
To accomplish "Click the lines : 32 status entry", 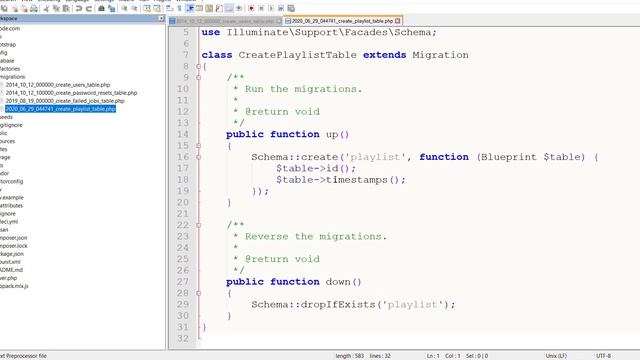I will pyautogui.click(x=380, y=356).
